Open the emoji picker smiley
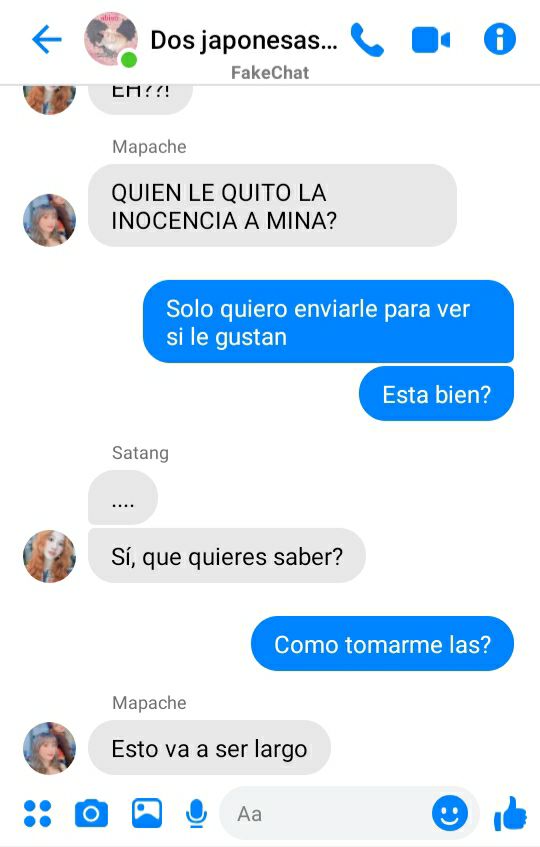540x847 pixels. click(449, 813)
